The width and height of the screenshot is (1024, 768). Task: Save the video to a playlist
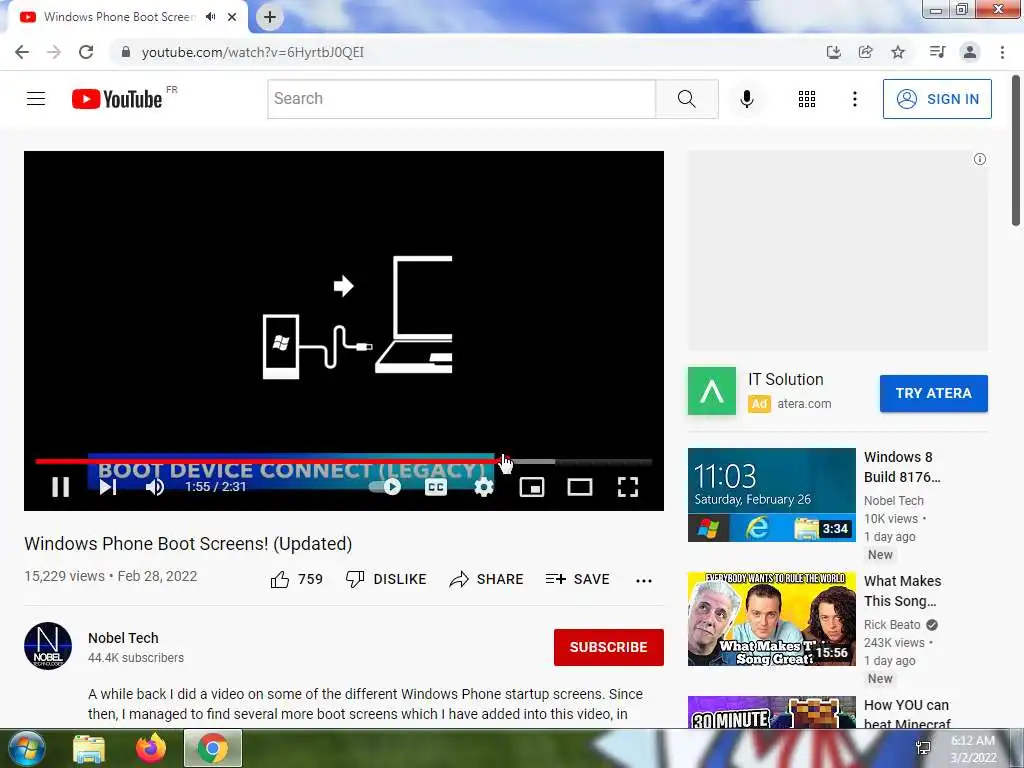[x=577, y=579]
